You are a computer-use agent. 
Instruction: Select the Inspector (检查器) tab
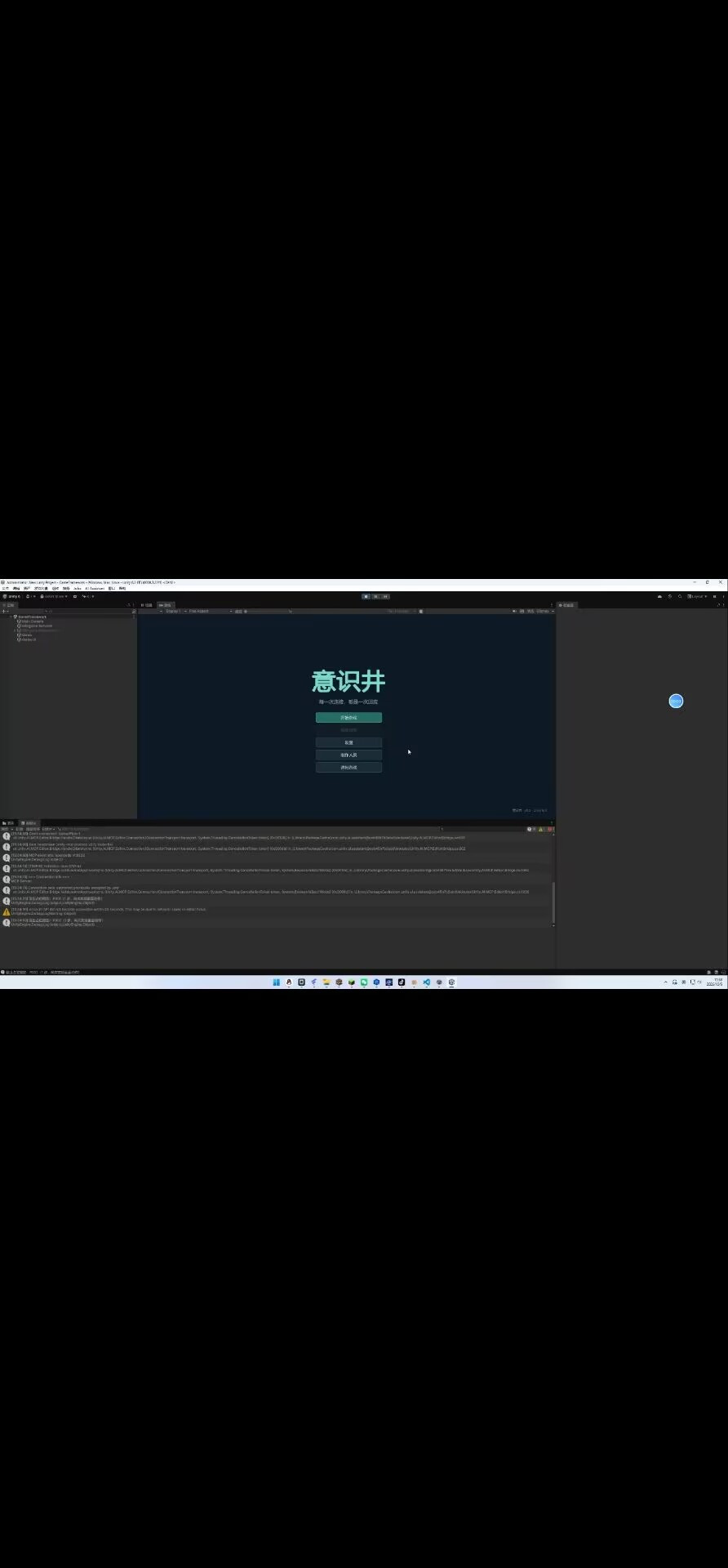pos(567,605)
